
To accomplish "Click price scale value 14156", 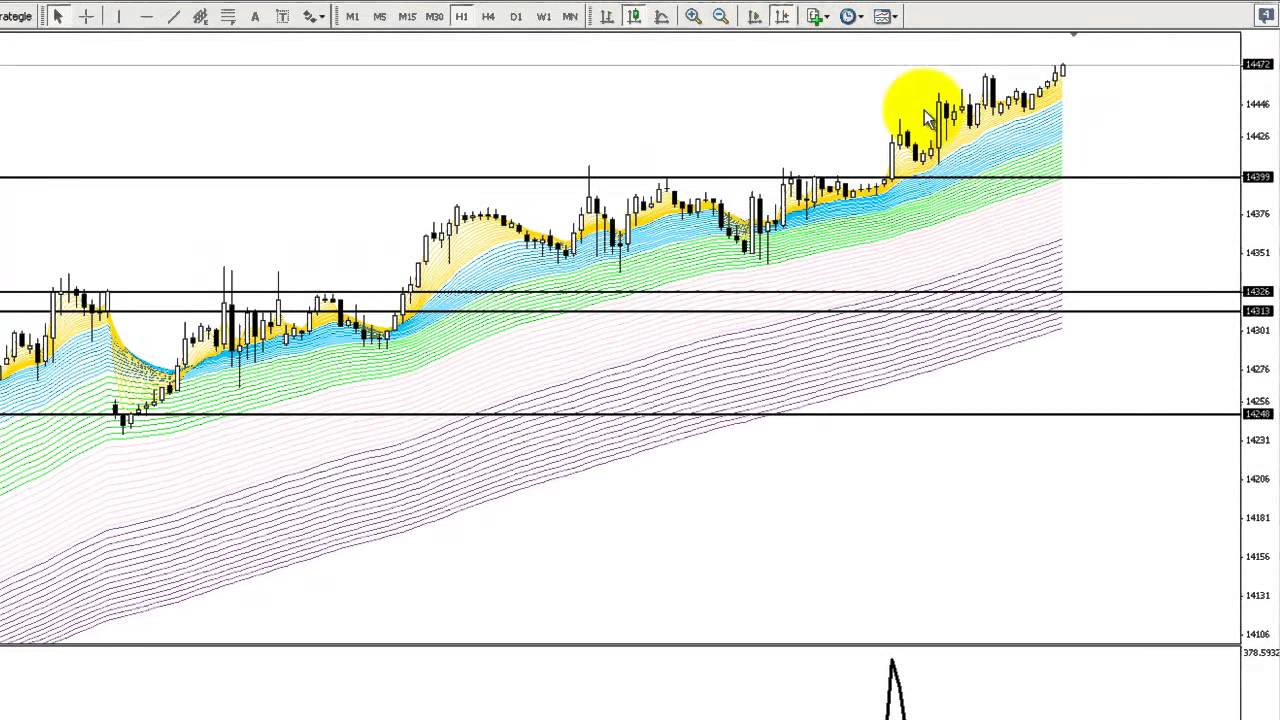I will (x=1258, y=557).
